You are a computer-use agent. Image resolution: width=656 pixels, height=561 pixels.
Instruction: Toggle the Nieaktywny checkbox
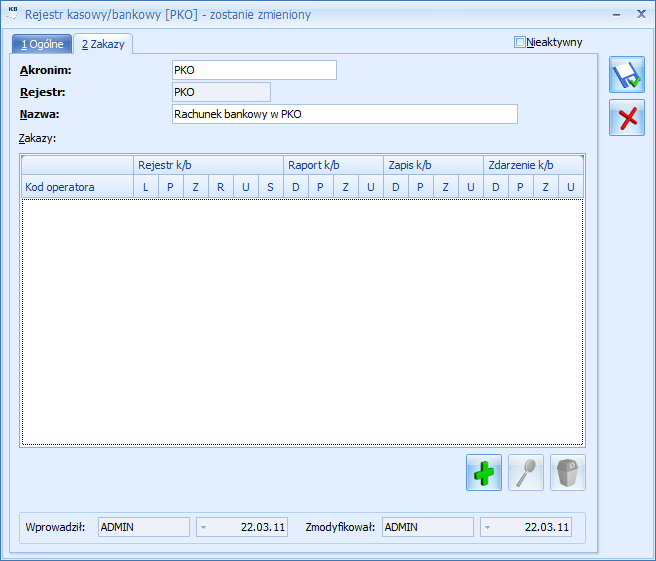(x=519, y=42)
